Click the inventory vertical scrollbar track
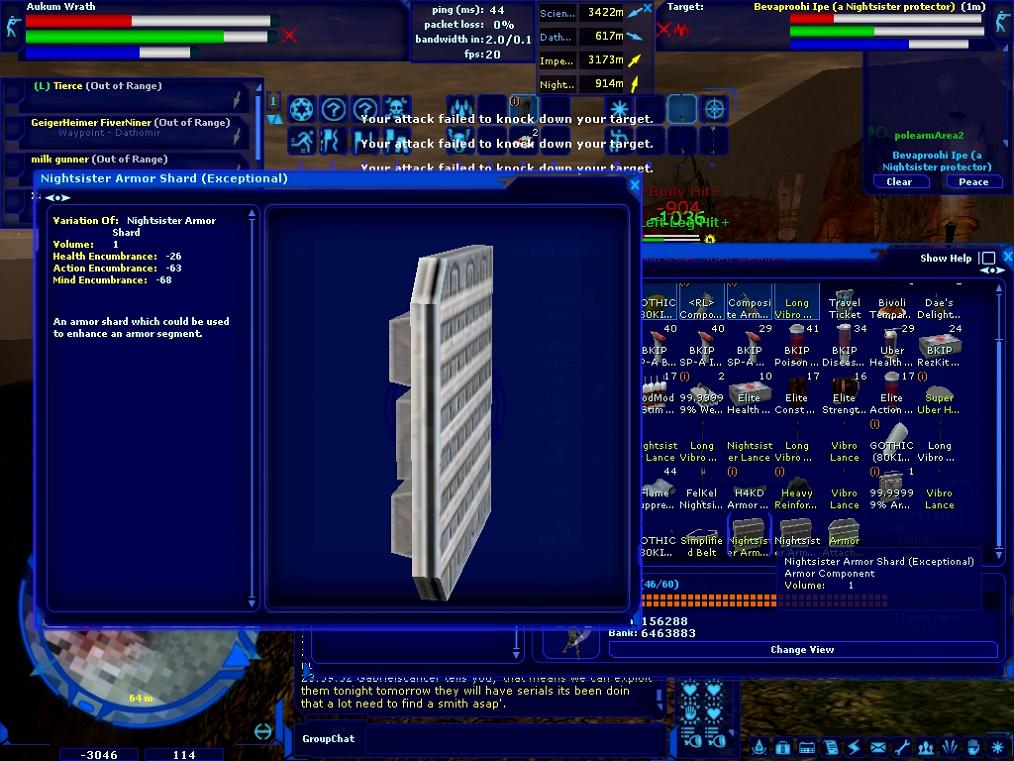The height and width of the screenshot is (761, 1014). tap(999, 420)
